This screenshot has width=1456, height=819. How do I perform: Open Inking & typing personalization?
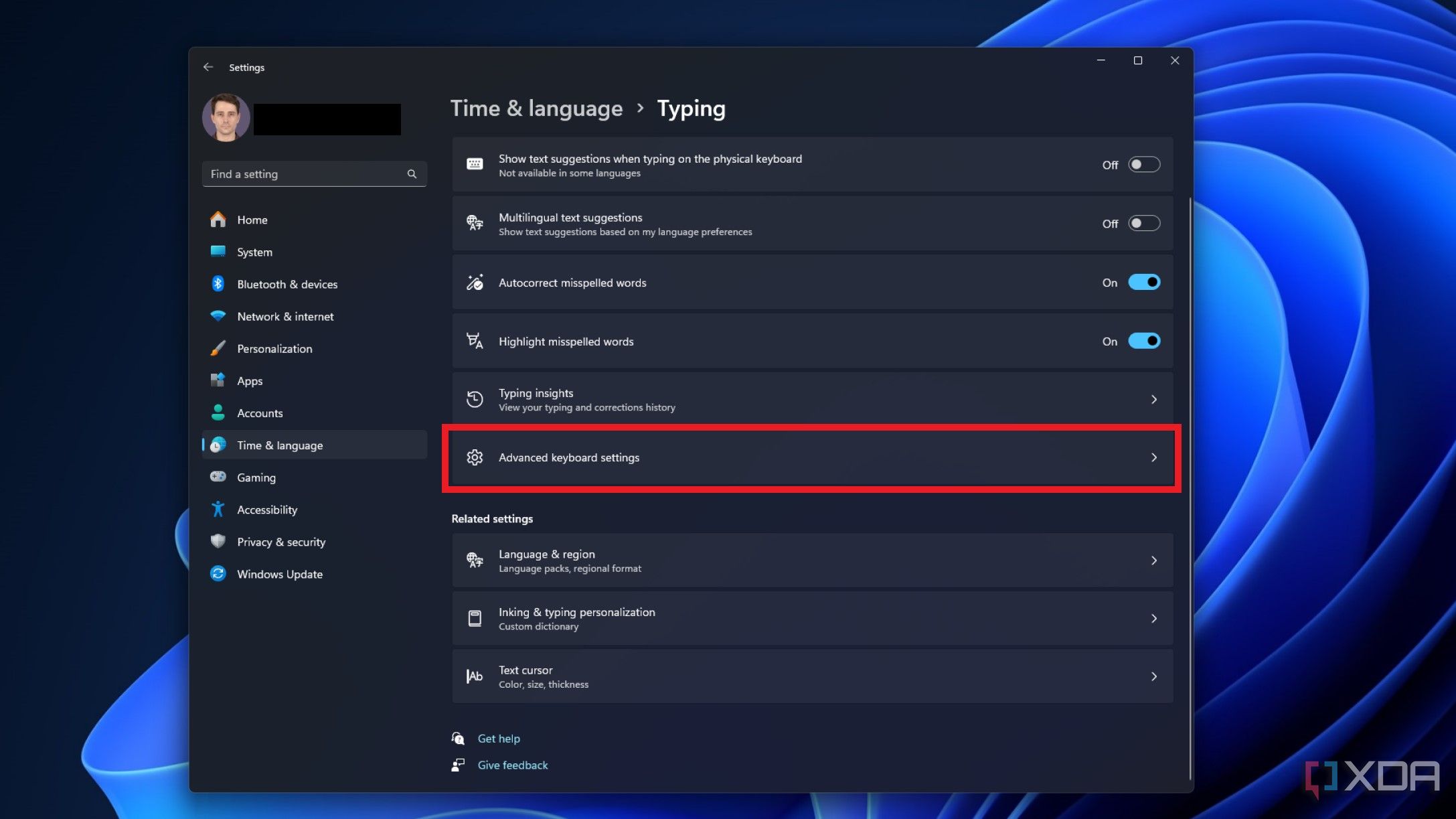click(x=812, y=618)
